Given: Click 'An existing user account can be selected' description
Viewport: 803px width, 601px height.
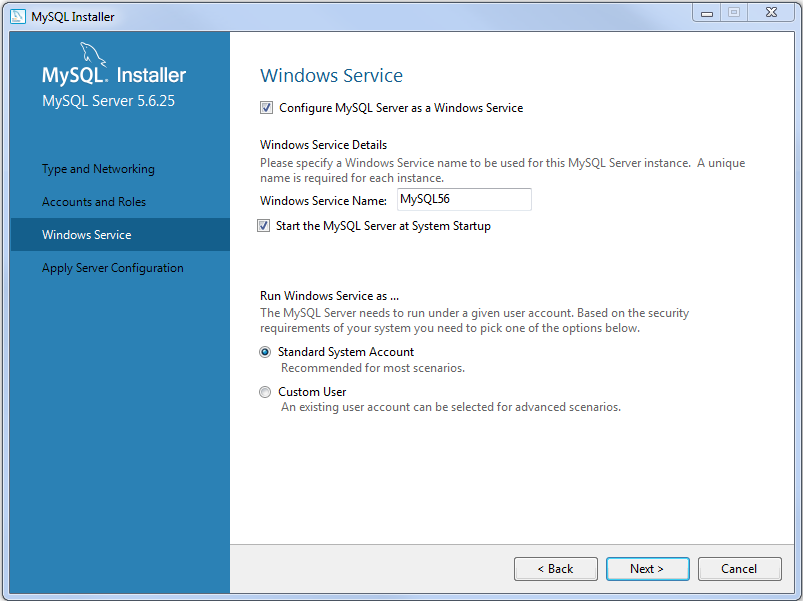Looking at the screenshot, I should pos(451,407).
